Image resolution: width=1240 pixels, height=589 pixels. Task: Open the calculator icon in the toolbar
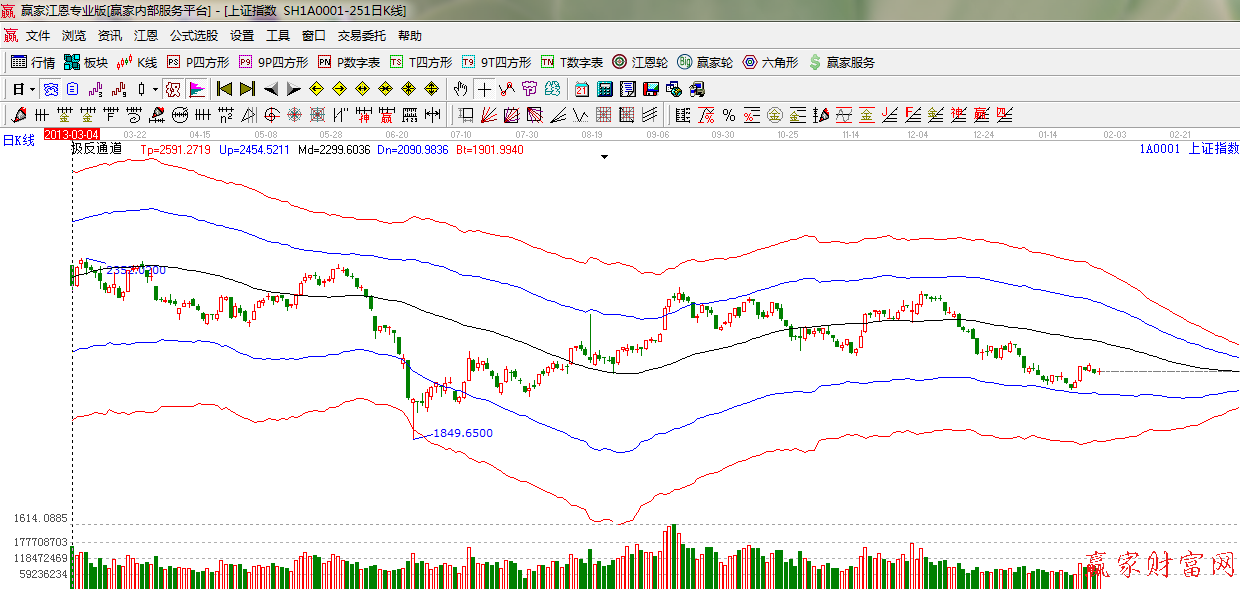pos(605,89)
